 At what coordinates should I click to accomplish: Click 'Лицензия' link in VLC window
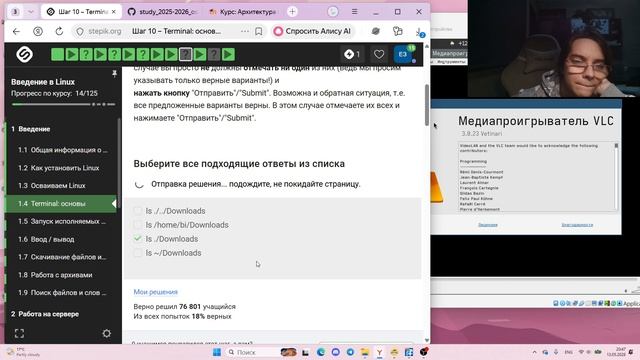click(x=488, y=224)
